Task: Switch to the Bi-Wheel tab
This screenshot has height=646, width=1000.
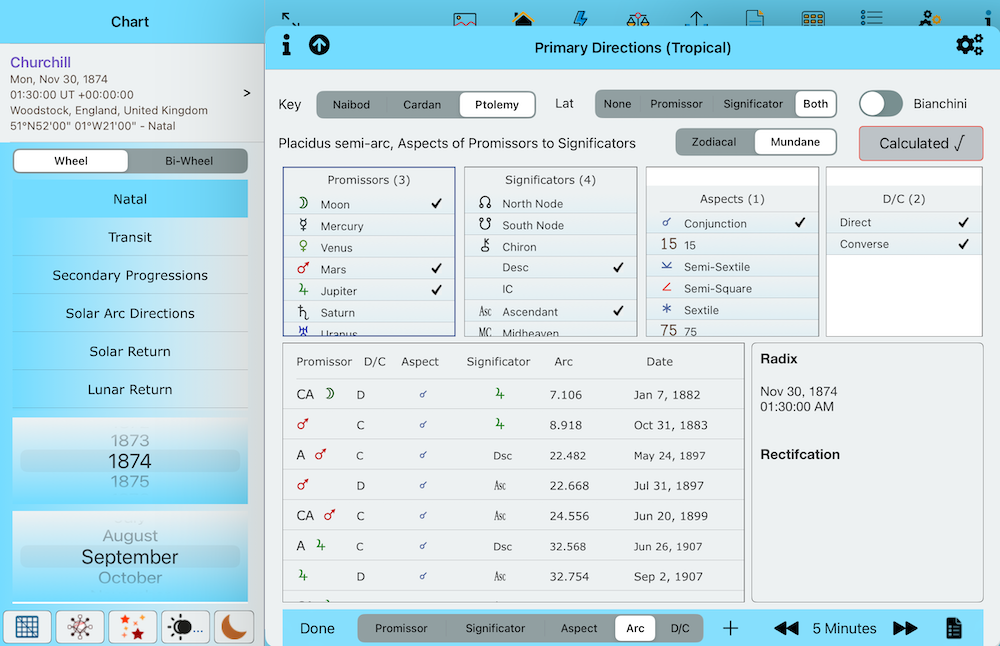Action: point(187,161)
